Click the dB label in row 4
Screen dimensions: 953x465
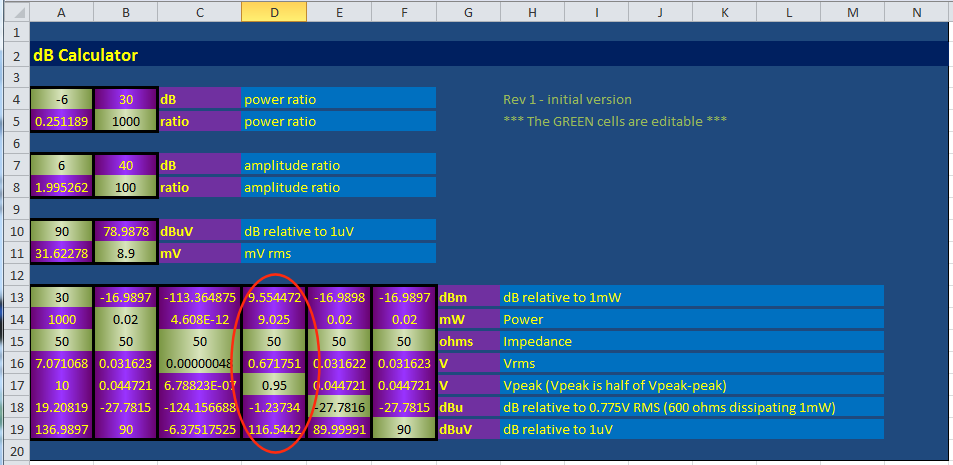pyautogui.click(x=200, y=99)
